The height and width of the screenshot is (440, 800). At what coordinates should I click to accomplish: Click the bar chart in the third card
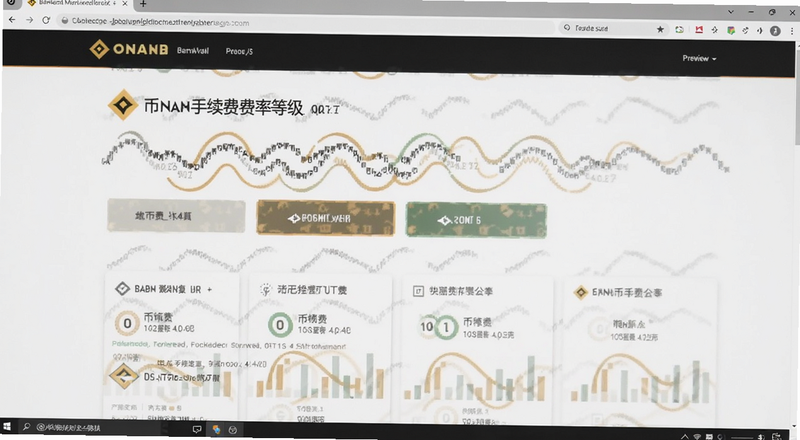click(476, 377)
